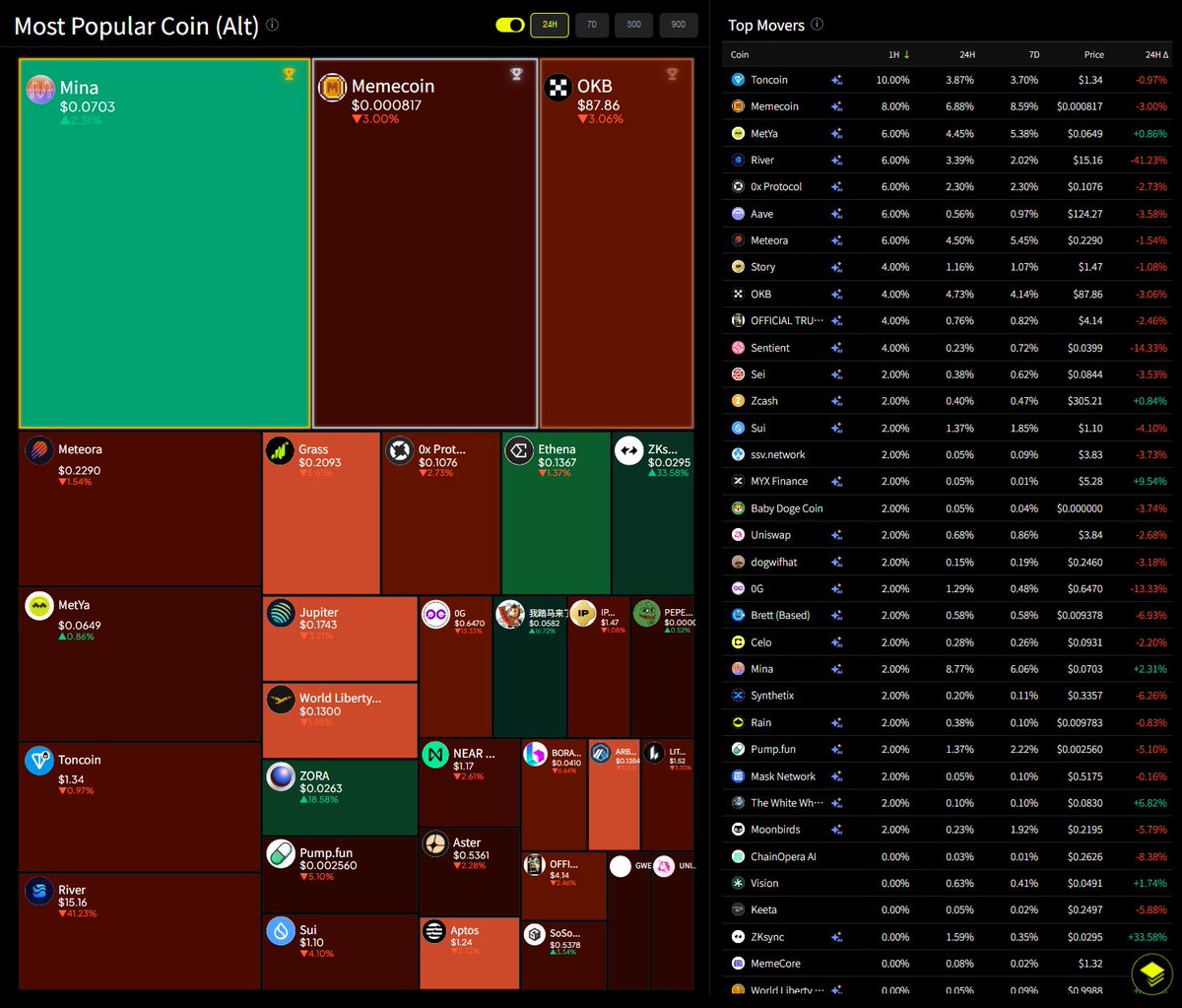Image resolution: width=1182 pixels, height=1008 pixels.
Task: Click the ZKsync heatmap tile showing 33.58%
Action: point(652,512)
